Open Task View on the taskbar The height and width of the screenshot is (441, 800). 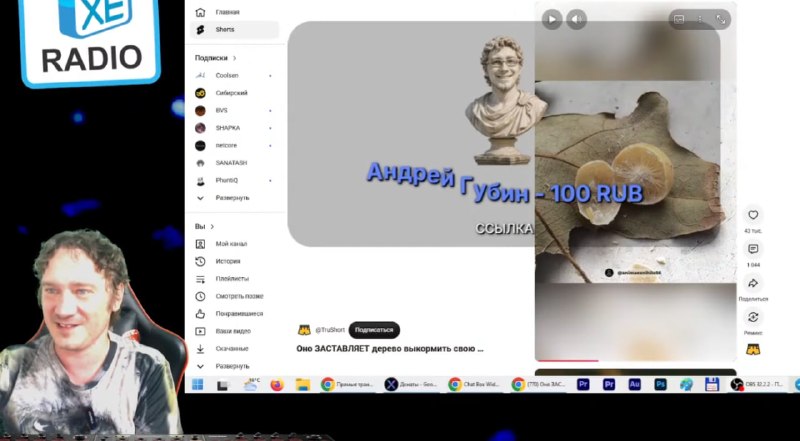click(x=223, y=385)
